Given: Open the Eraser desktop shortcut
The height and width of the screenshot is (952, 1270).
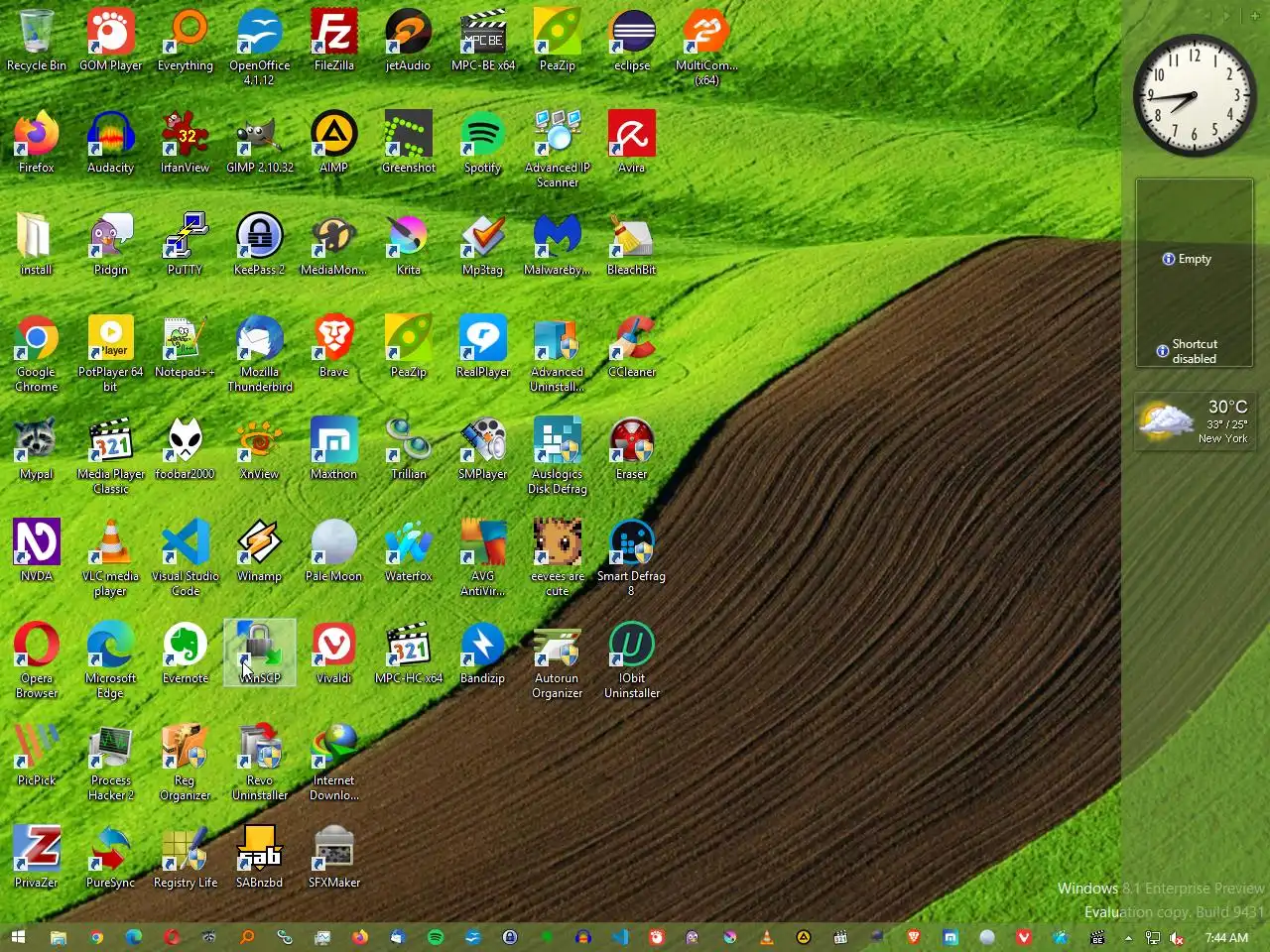Looking at the screenshot, I should 632,449.
